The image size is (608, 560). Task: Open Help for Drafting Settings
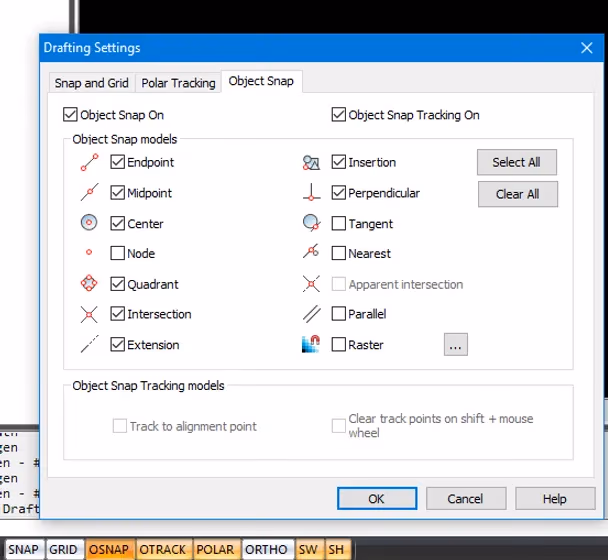555,498
